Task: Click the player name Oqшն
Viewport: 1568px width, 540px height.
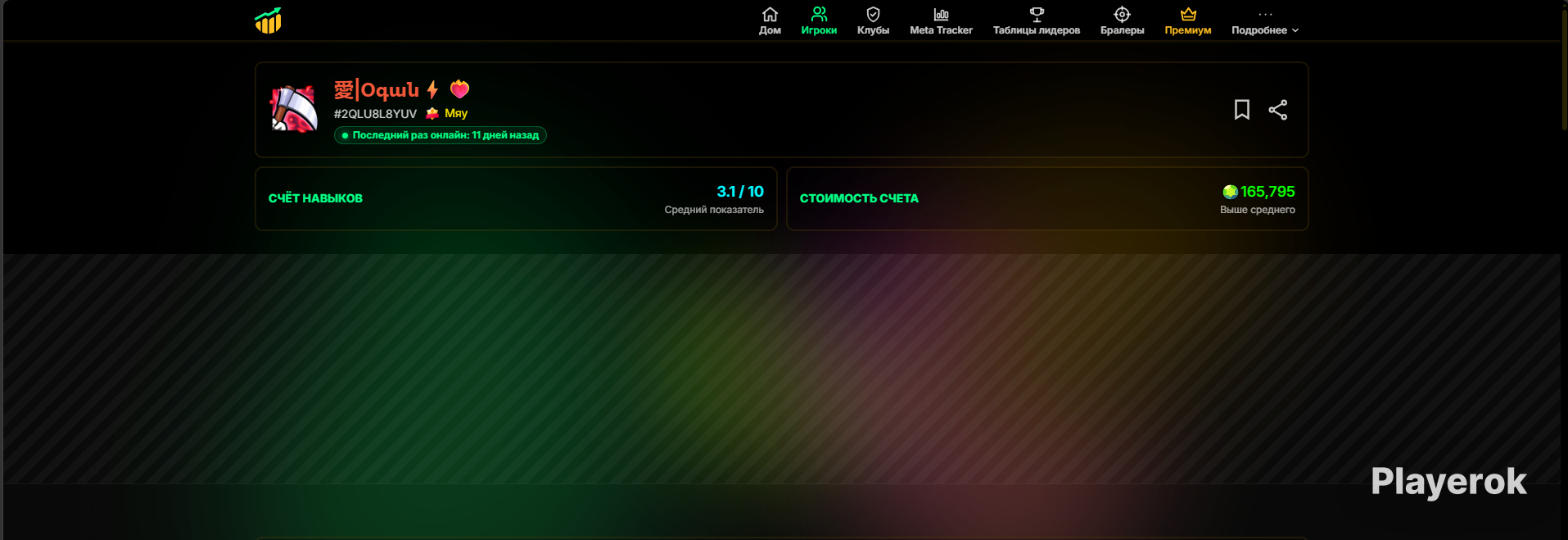Action: [377, 89]
